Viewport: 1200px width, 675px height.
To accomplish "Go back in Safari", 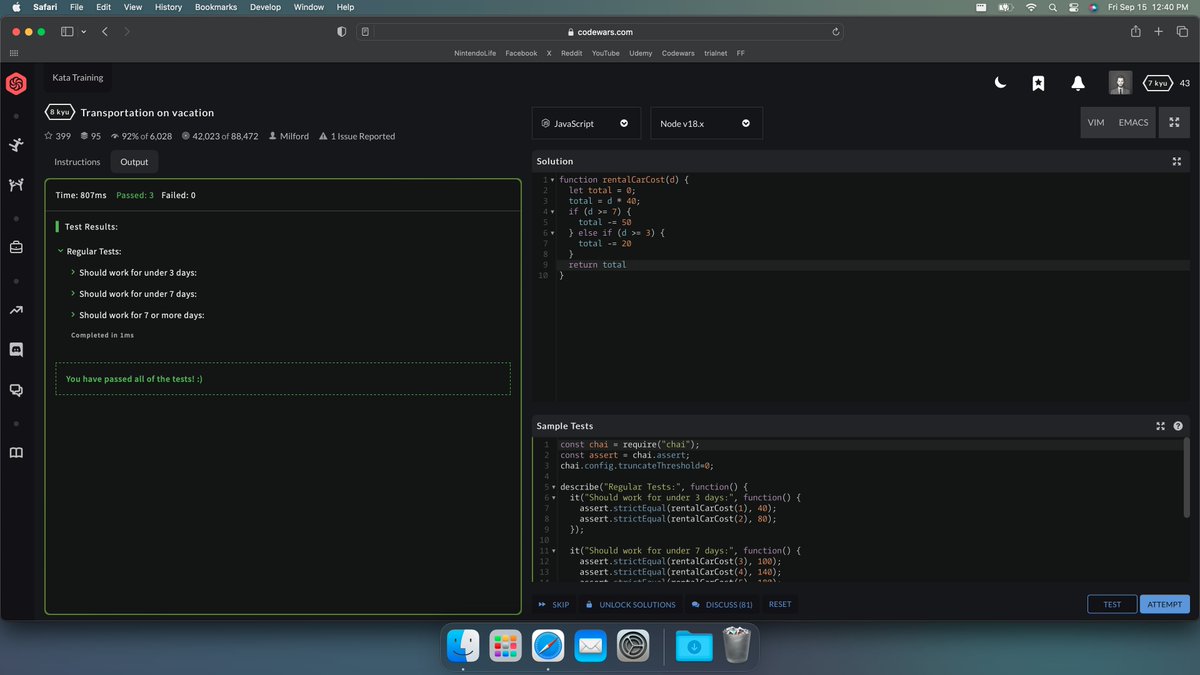I will (x=105, y=32).
